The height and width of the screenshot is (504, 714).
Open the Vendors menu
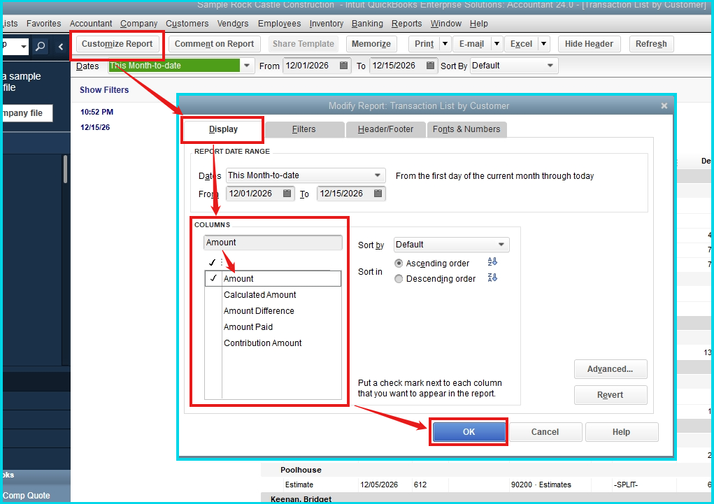(233, 23)
